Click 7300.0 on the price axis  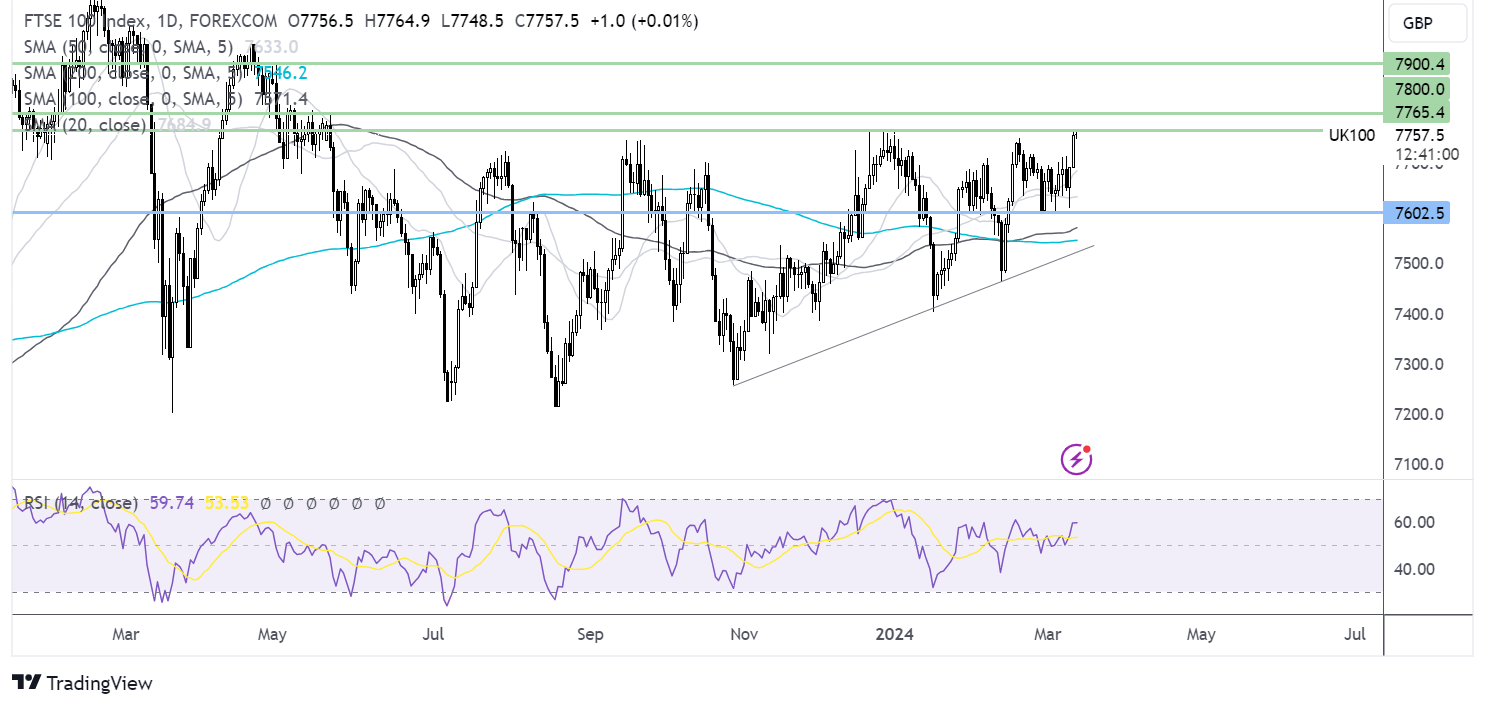pos(1420,364)
